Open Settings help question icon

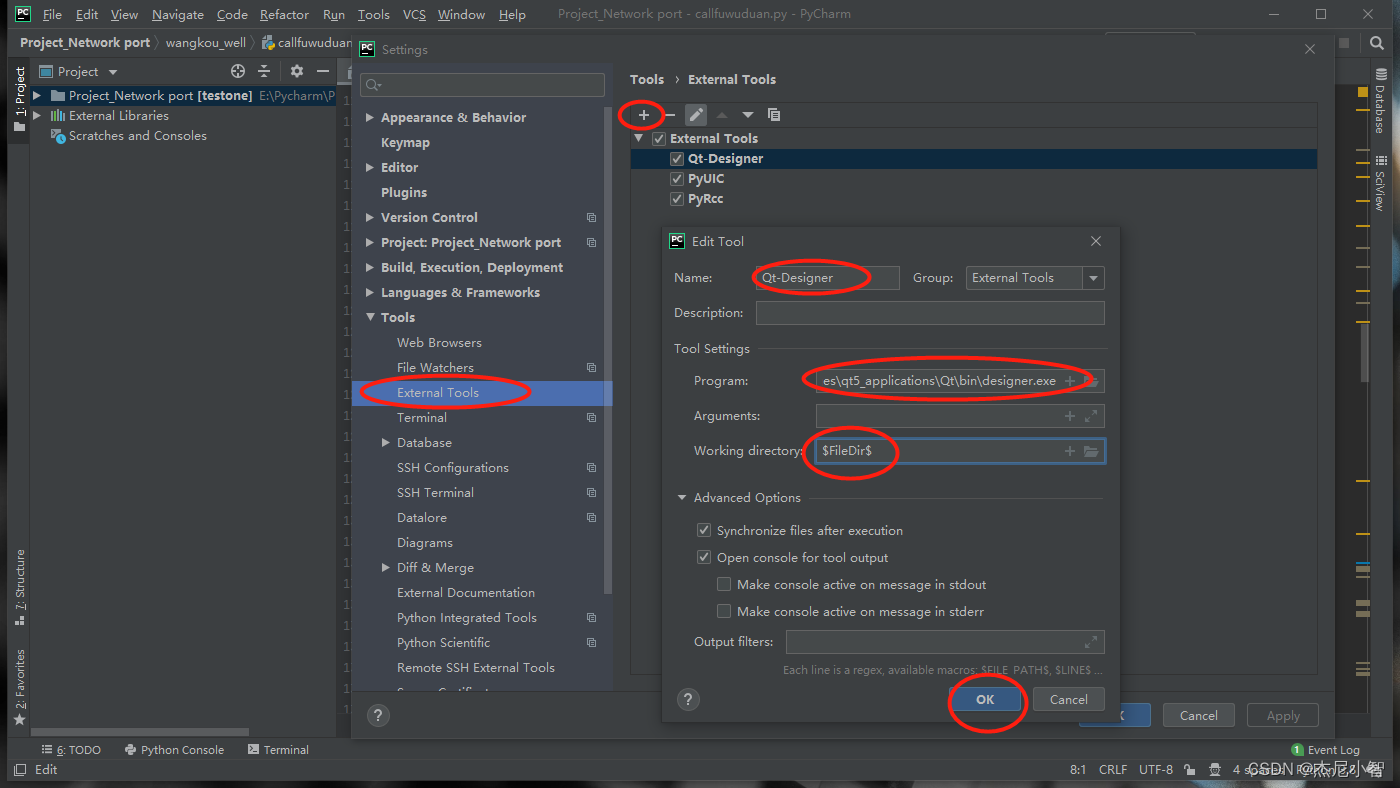pyautogui.click(x=377, y=715)
